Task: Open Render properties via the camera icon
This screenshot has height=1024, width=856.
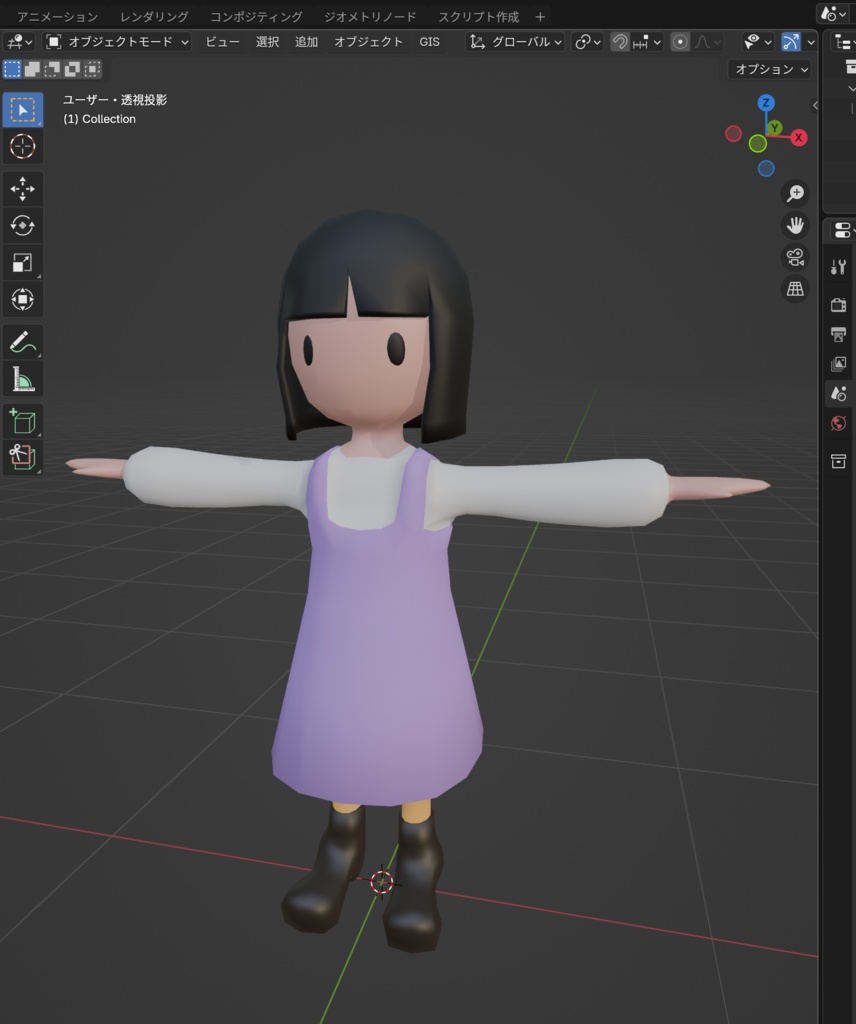Action: click(x=838, y=303)
